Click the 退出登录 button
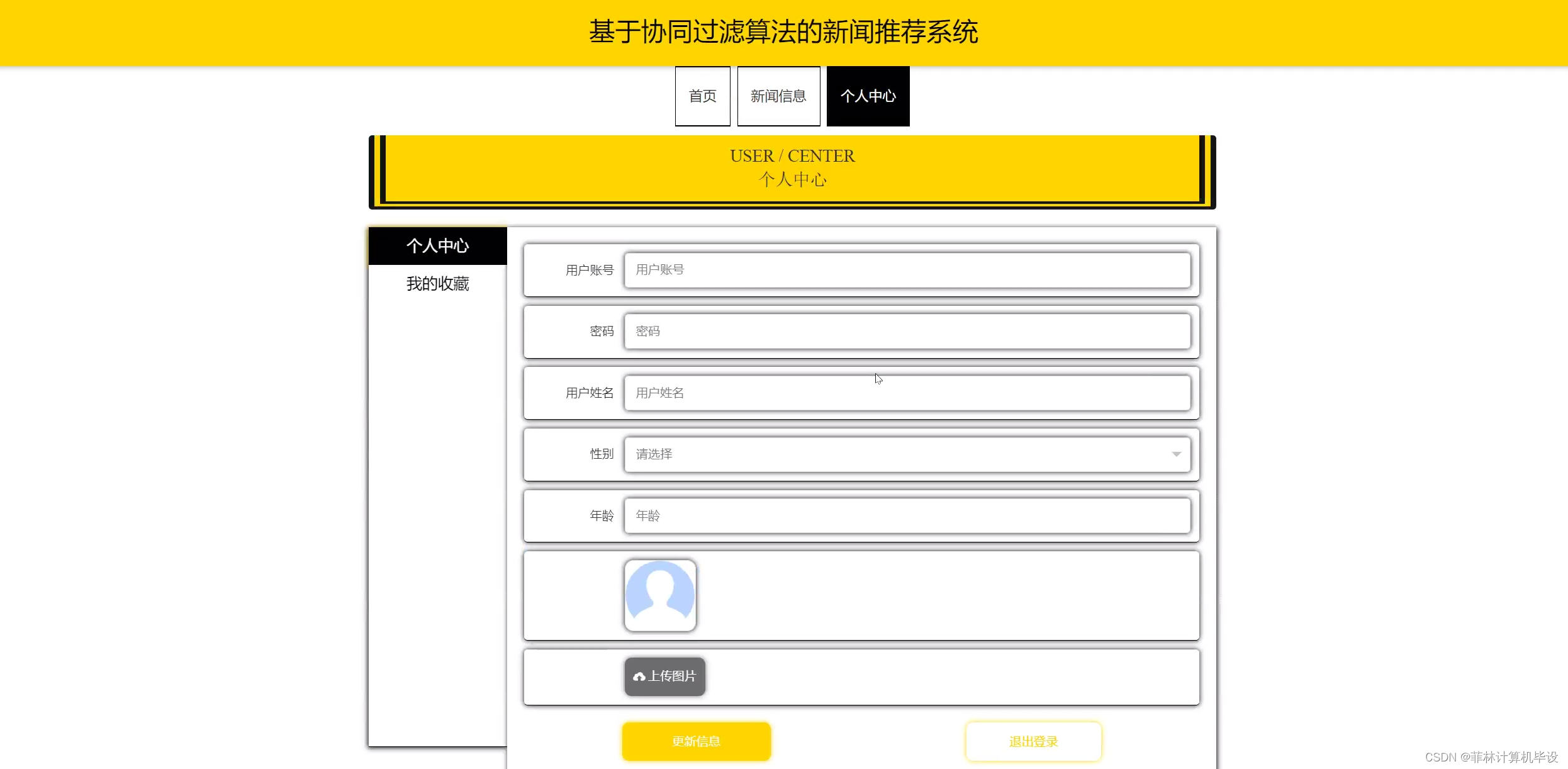Image resolution: width=1568 pixels, height=769 pixels. [1033, 741]
